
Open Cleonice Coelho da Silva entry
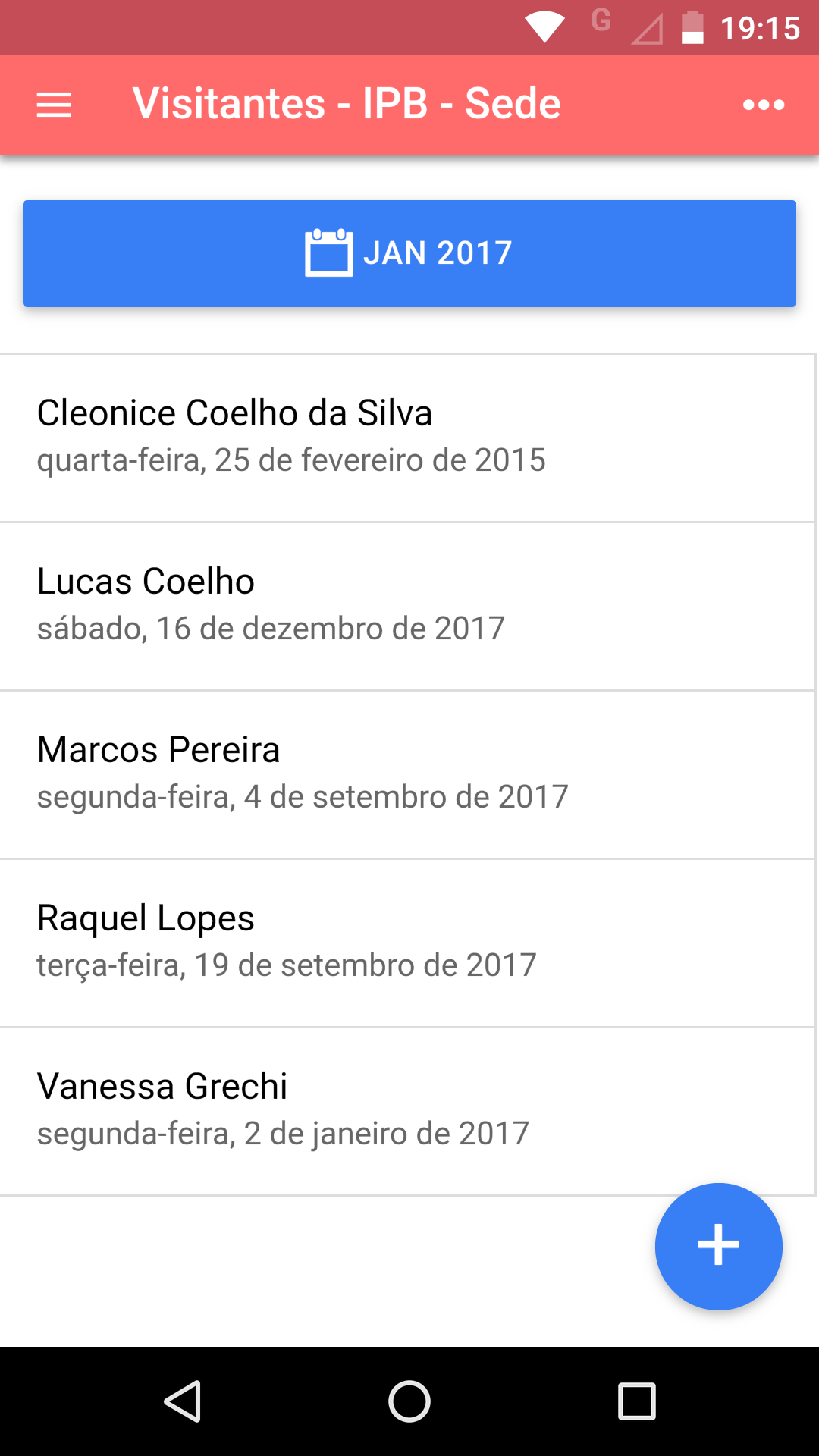[408, 438]
